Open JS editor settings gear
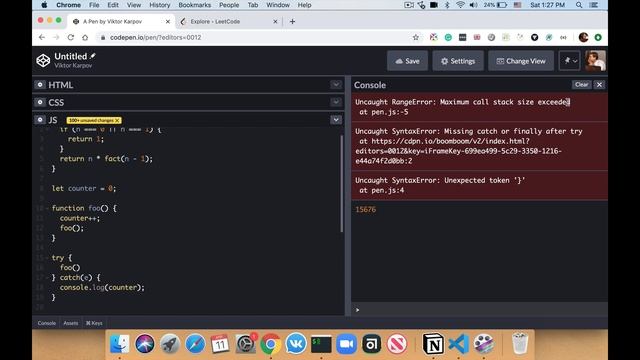Screen dimensions: 640x360 40,120
